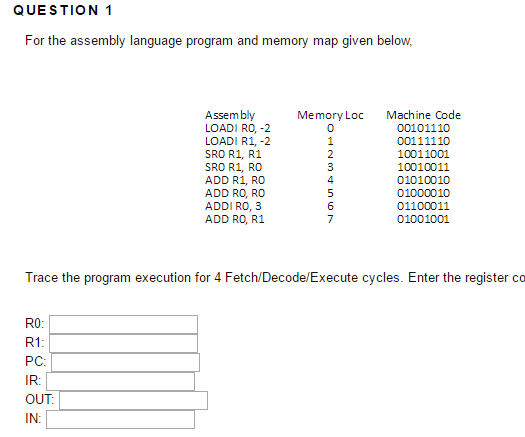525x437 pixels.
Task: Click the Memory Loc column header
Action: tap(330, 115)
